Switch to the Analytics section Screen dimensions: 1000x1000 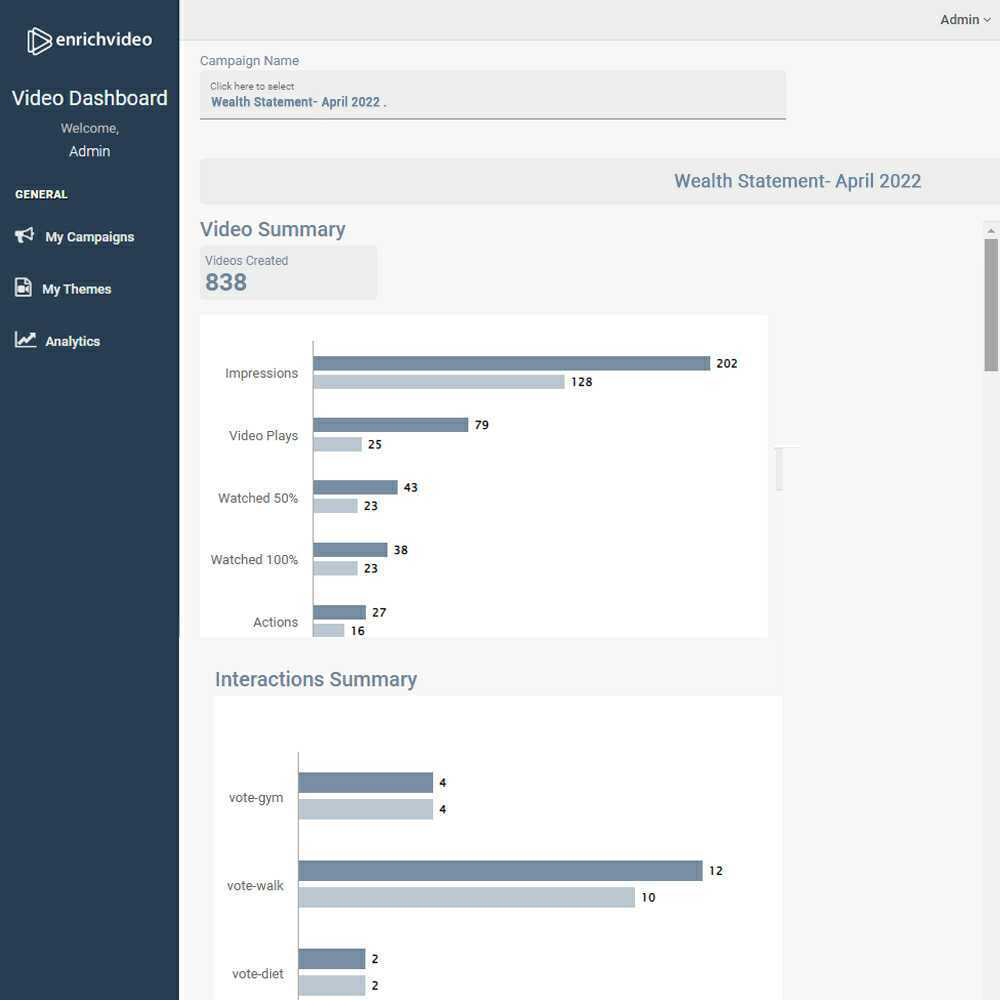[x=72, y=341]
